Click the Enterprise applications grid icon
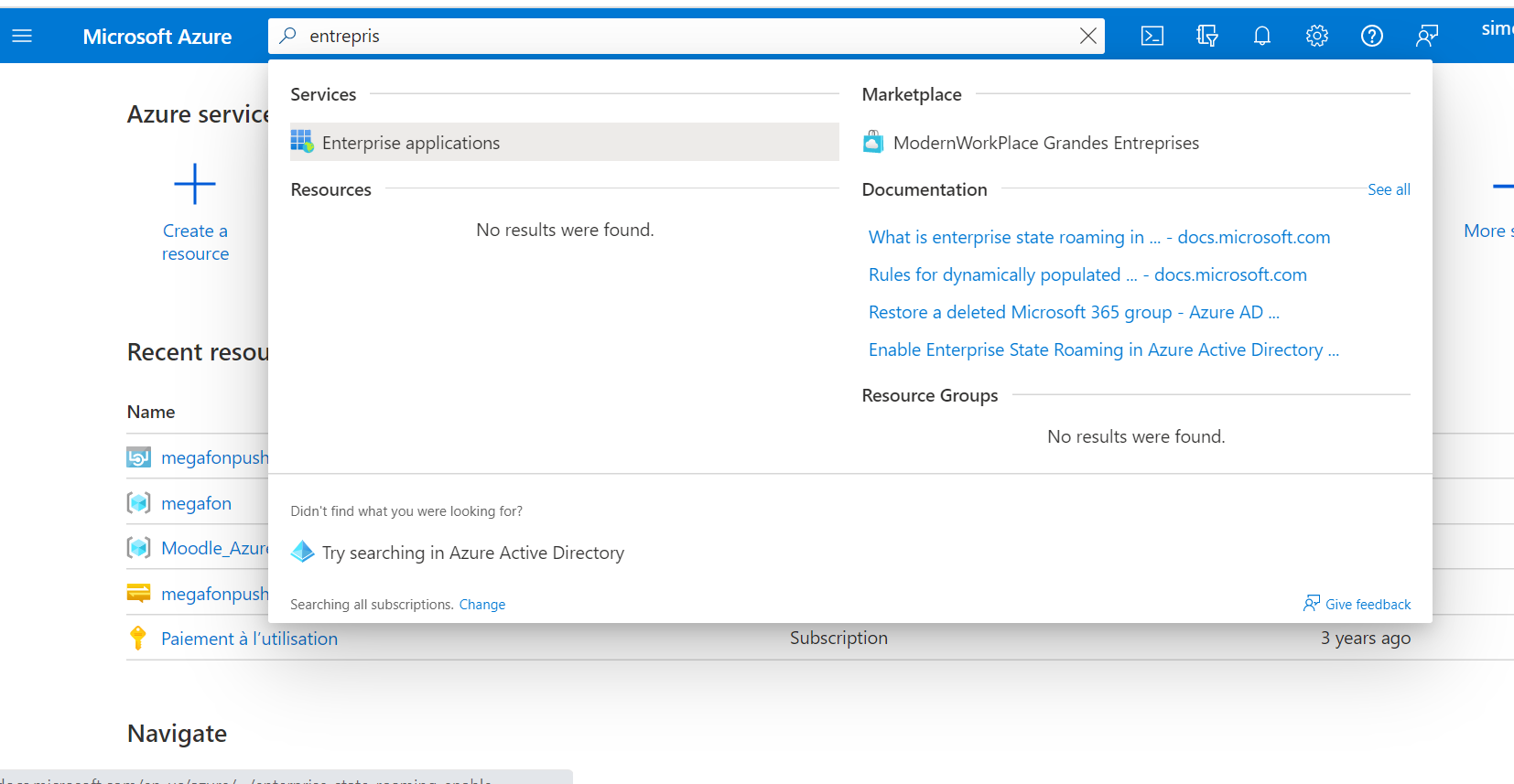Image resolution: width=1514 pixels, height=784 pixels. click(302, 141)
